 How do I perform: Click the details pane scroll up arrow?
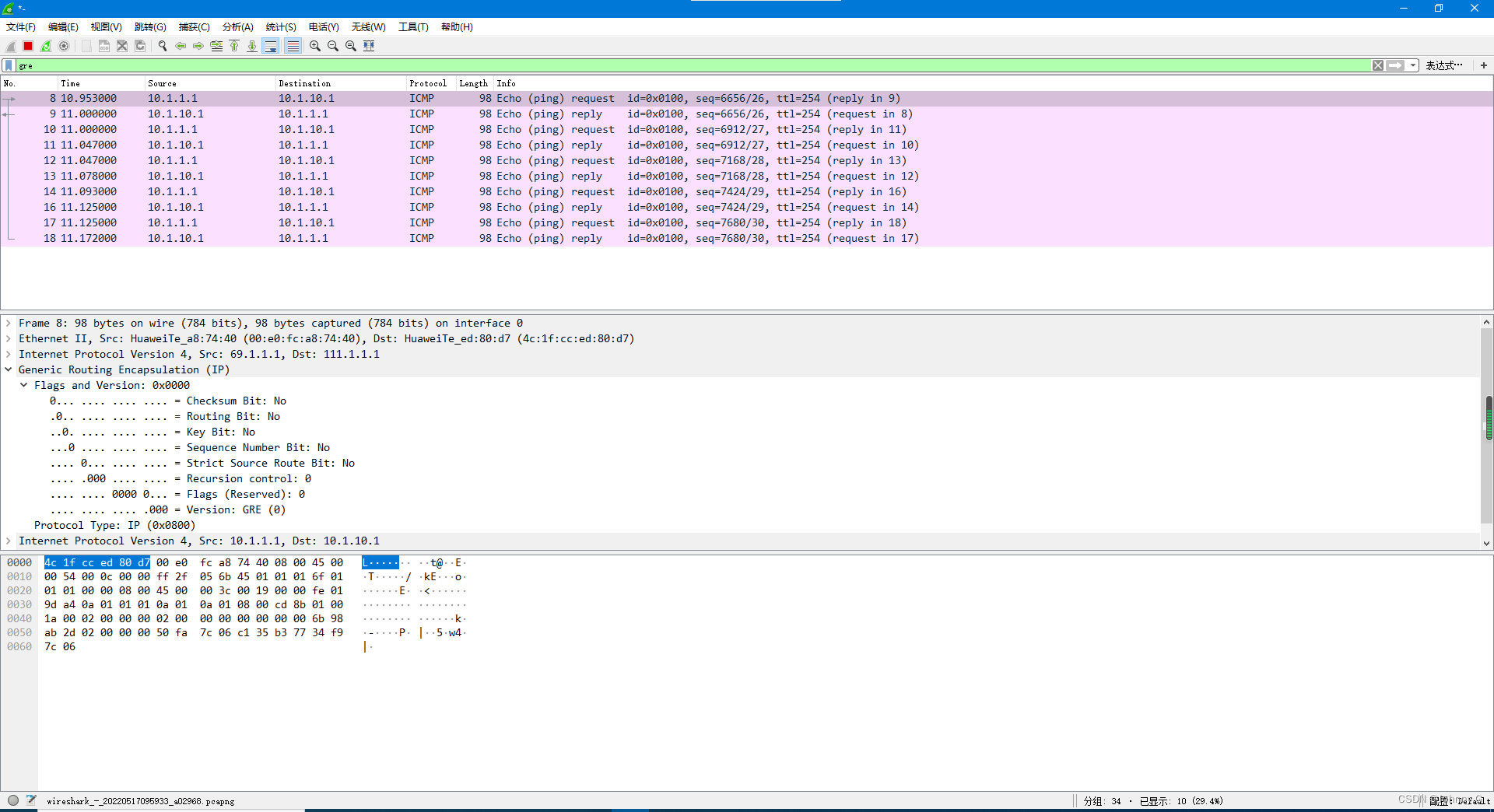[1486, 322]
